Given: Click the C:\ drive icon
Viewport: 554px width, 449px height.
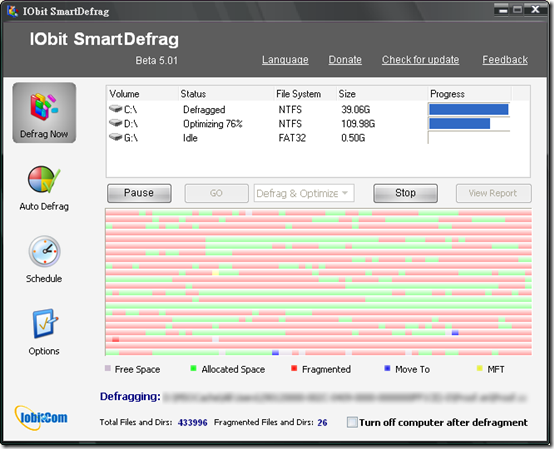Looking at the screenshot, I should tap(116, 108).
